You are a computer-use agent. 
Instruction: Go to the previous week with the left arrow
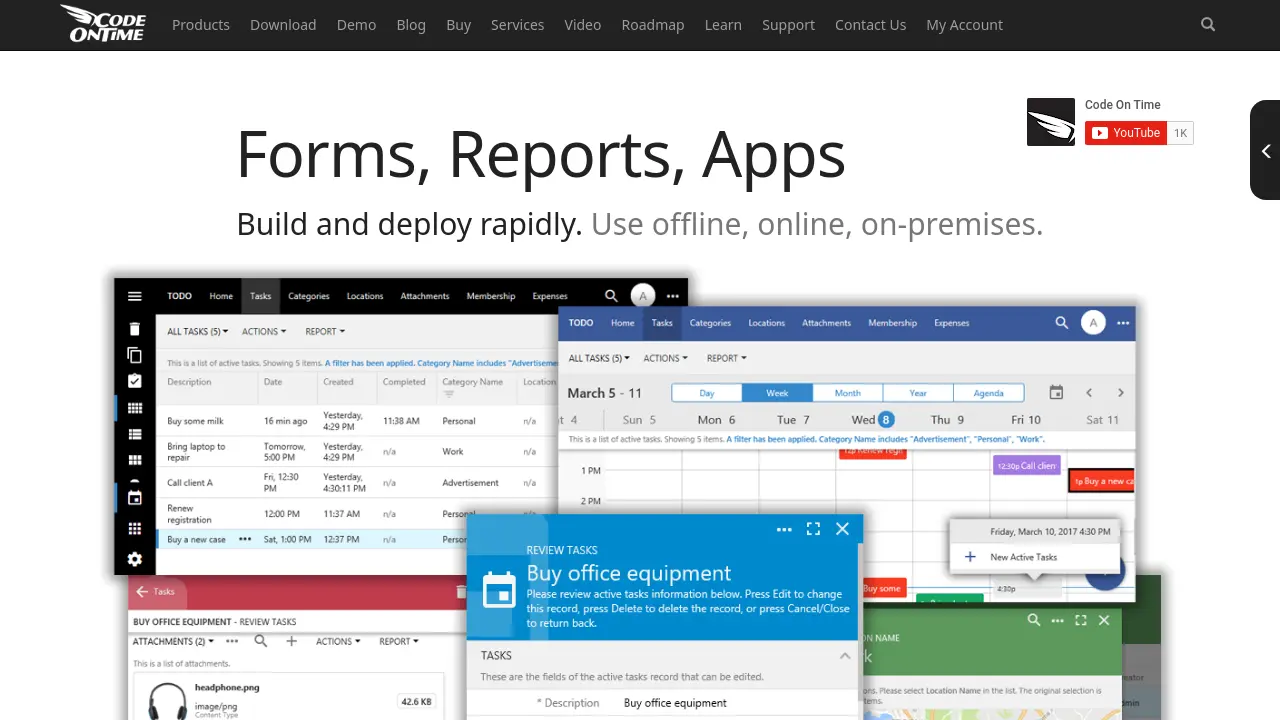coord(1089,393)
